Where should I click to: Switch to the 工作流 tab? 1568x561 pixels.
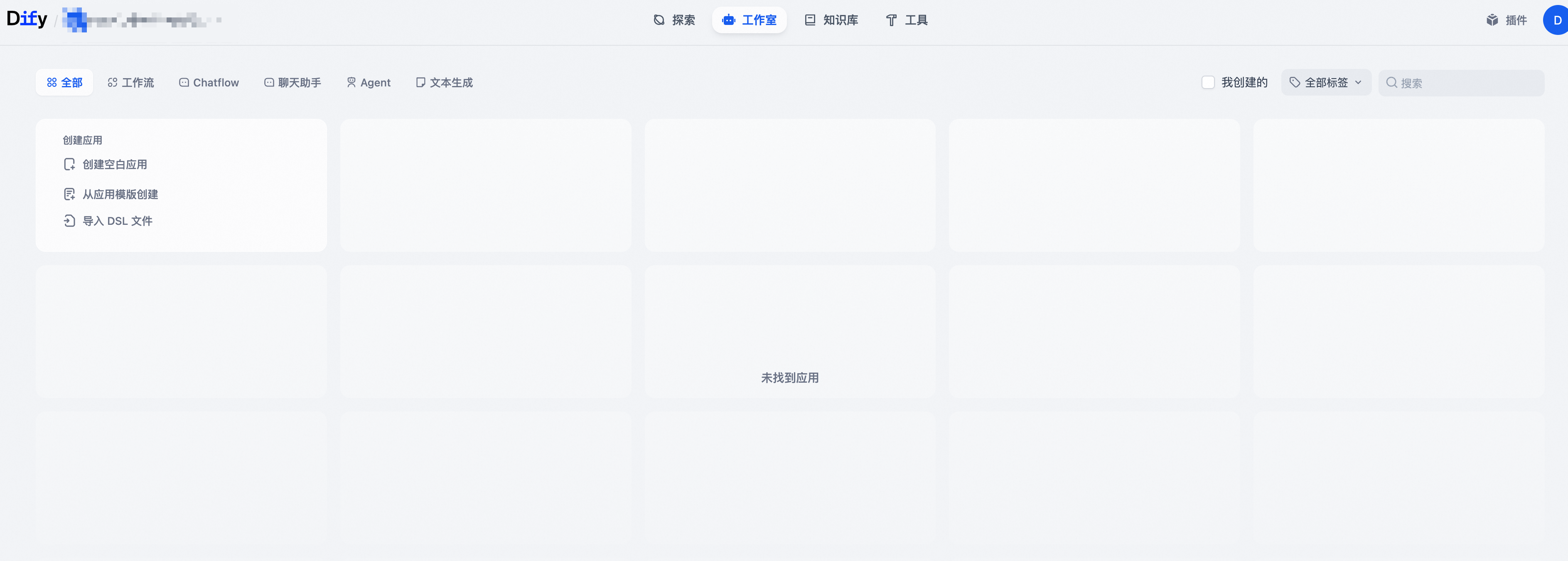click(x=131, y=82)
